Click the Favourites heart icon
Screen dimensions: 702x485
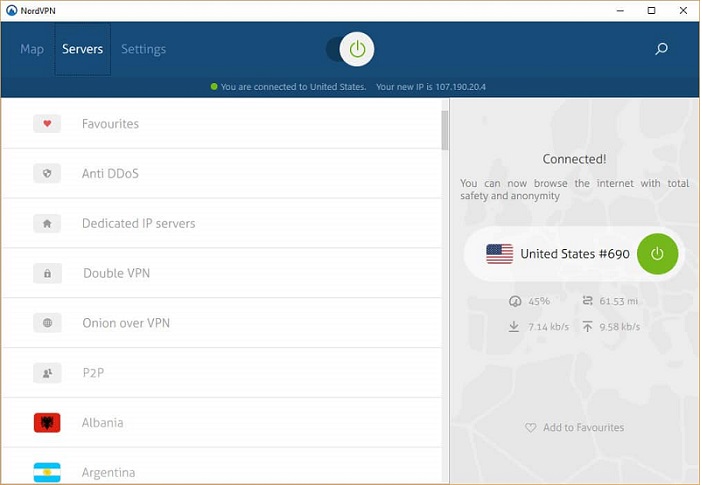click(47, 124)
